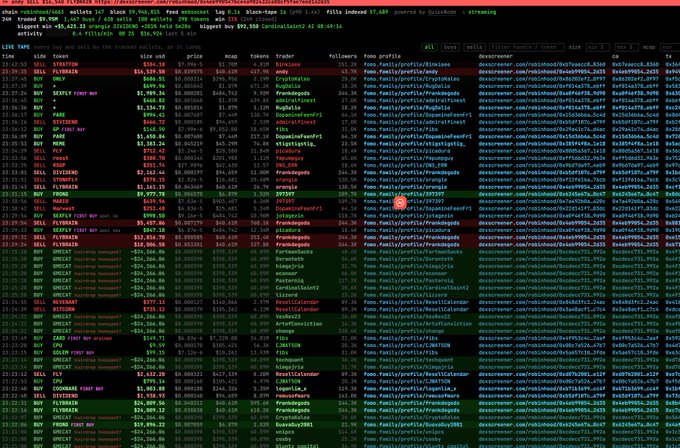Image resolution: width=680 pixels, height=448 pixels.
Task: Open fomo.family profile link for DNS_ERR
Action: click(405, 166)
